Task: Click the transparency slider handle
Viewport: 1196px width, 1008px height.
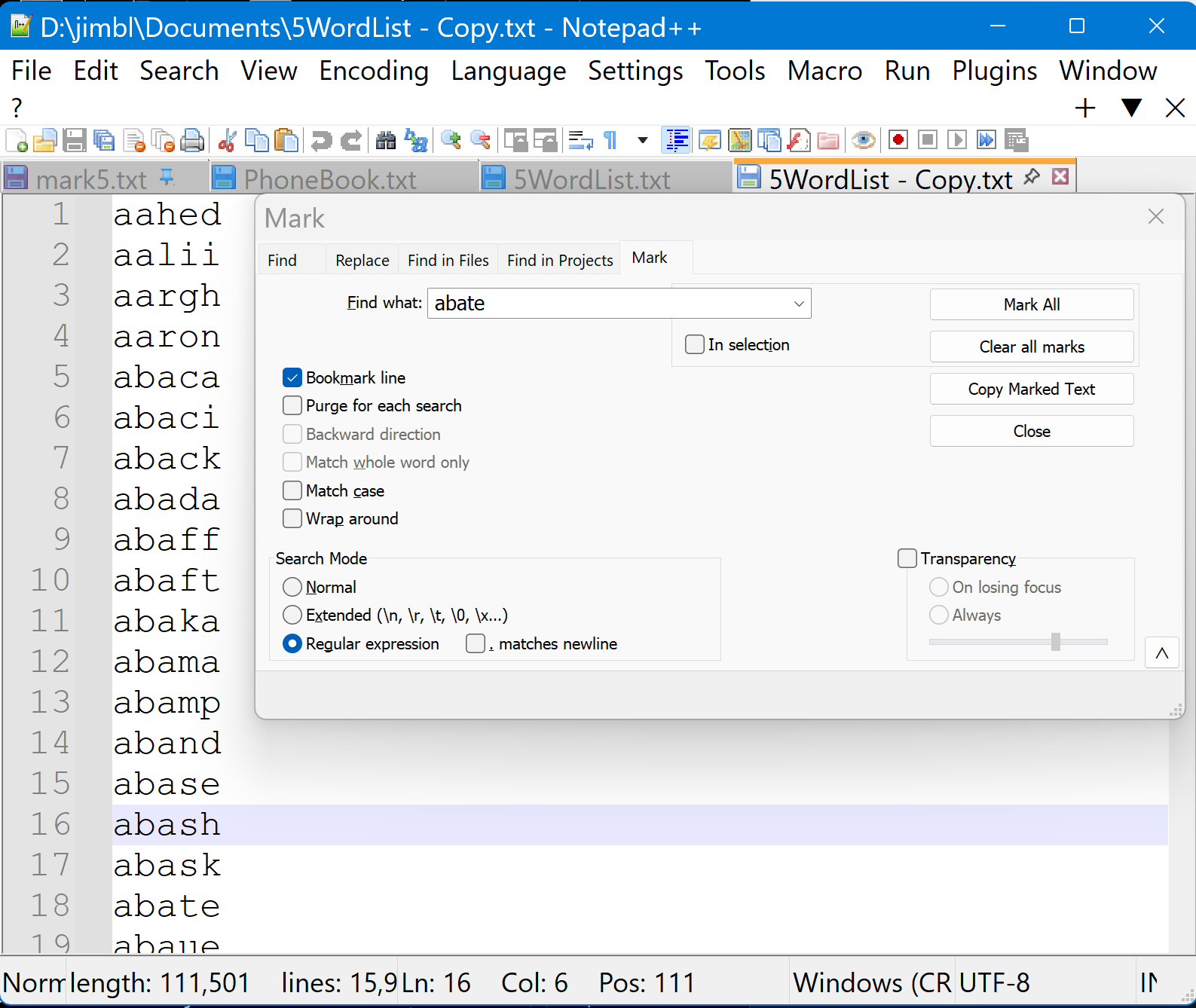Action: click(x=1056, y=641)
